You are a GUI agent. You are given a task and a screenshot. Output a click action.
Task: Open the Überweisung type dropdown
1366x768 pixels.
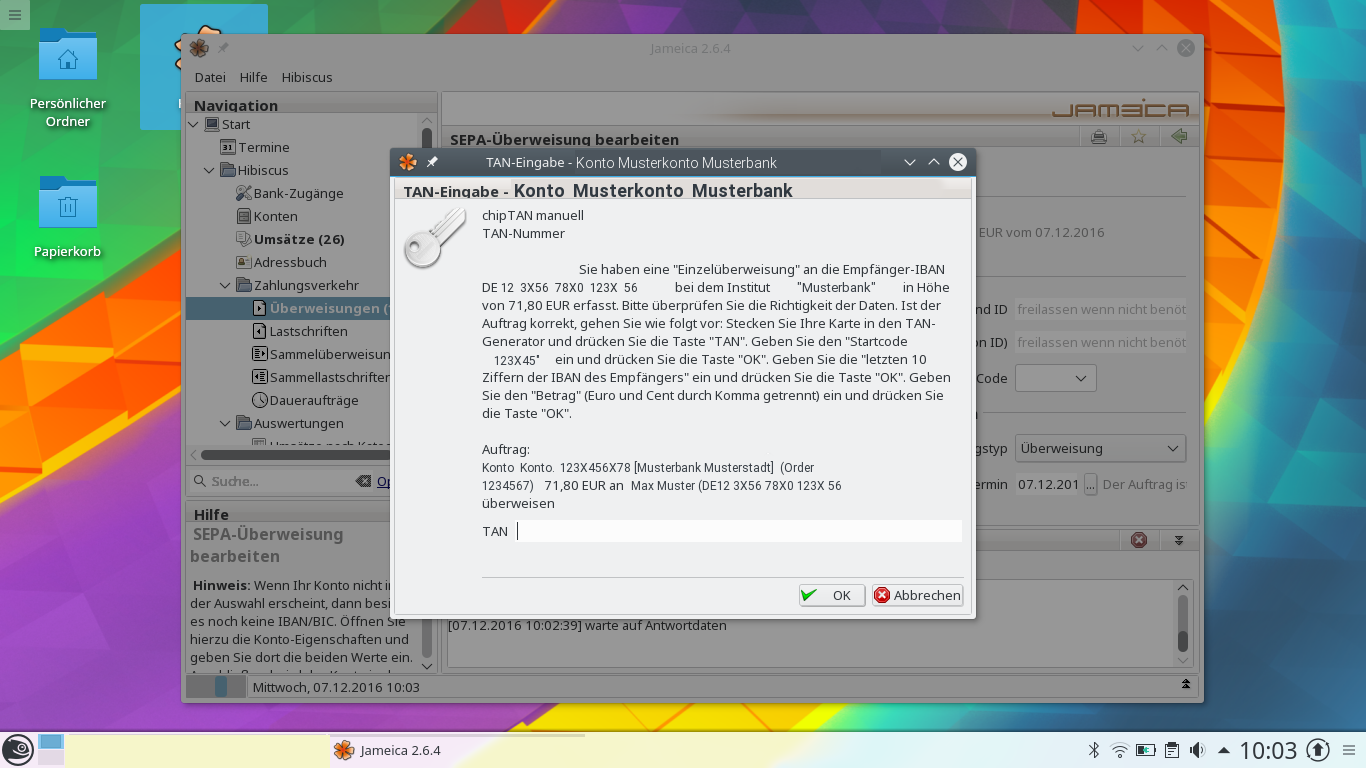tap(1101, 448)
